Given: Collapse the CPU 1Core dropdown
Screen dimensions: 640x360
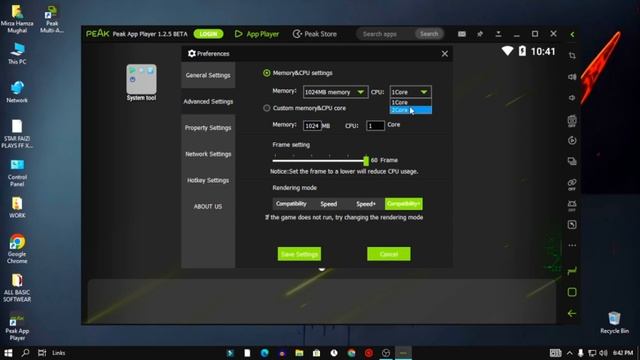Looking at the screenshot, I should pyautogui.click(x=411, y=92).
